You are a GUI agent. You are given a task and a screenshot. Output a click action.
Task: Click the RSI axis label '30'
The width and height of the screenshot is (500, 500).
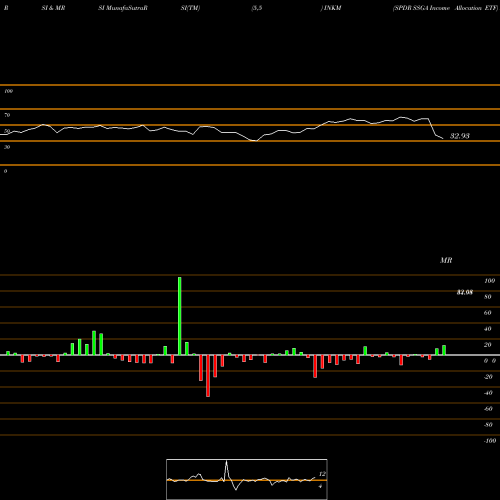tap(7, 147)
